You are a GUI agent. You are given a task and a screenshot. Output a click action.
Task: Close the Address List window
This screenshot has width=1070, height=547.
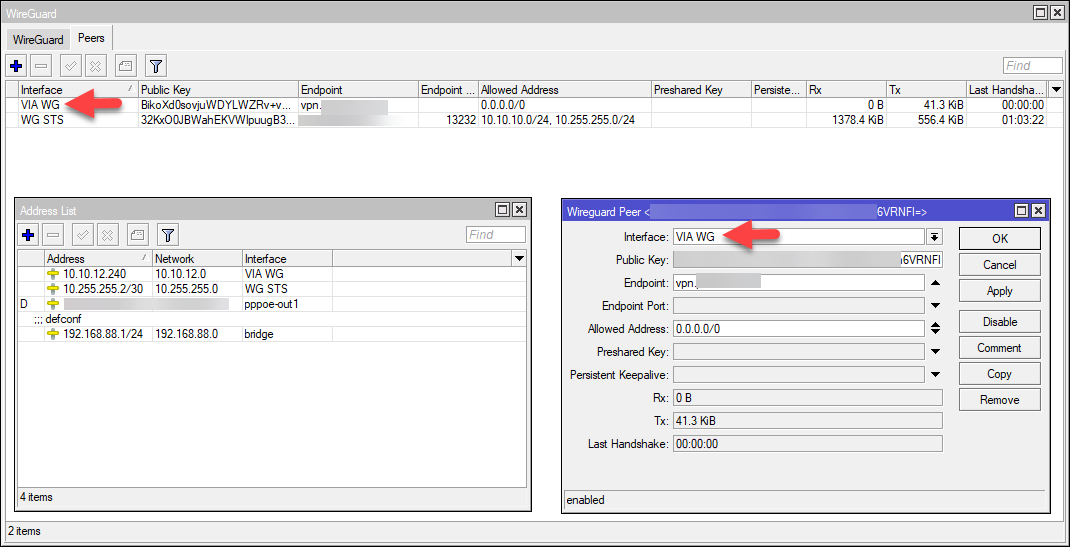pyautogui.click(x=519, y=210)
